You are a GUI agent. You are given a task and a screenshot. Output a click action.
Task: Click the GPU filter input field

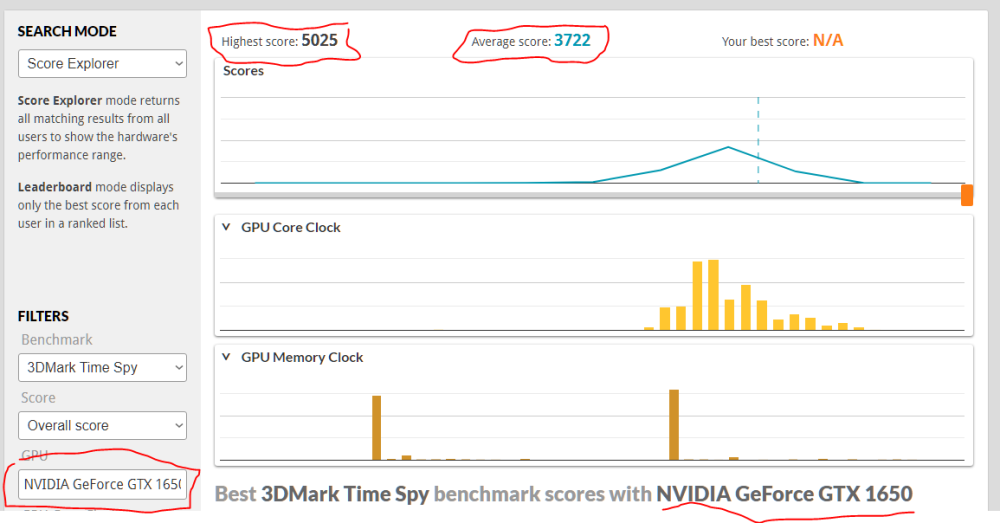pyautogui.click(x=102, y=485)
